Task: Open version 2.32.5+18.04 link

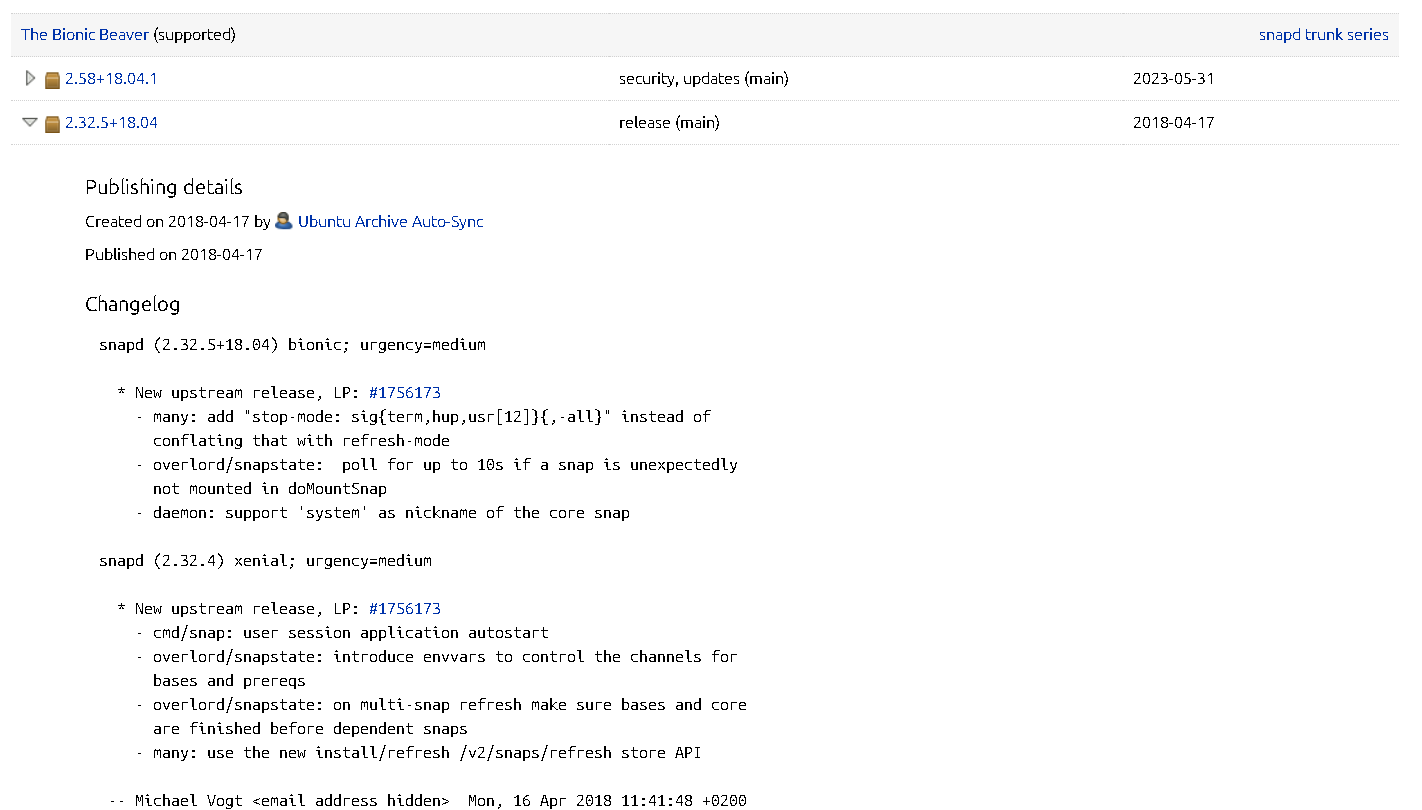Action: 111,122
